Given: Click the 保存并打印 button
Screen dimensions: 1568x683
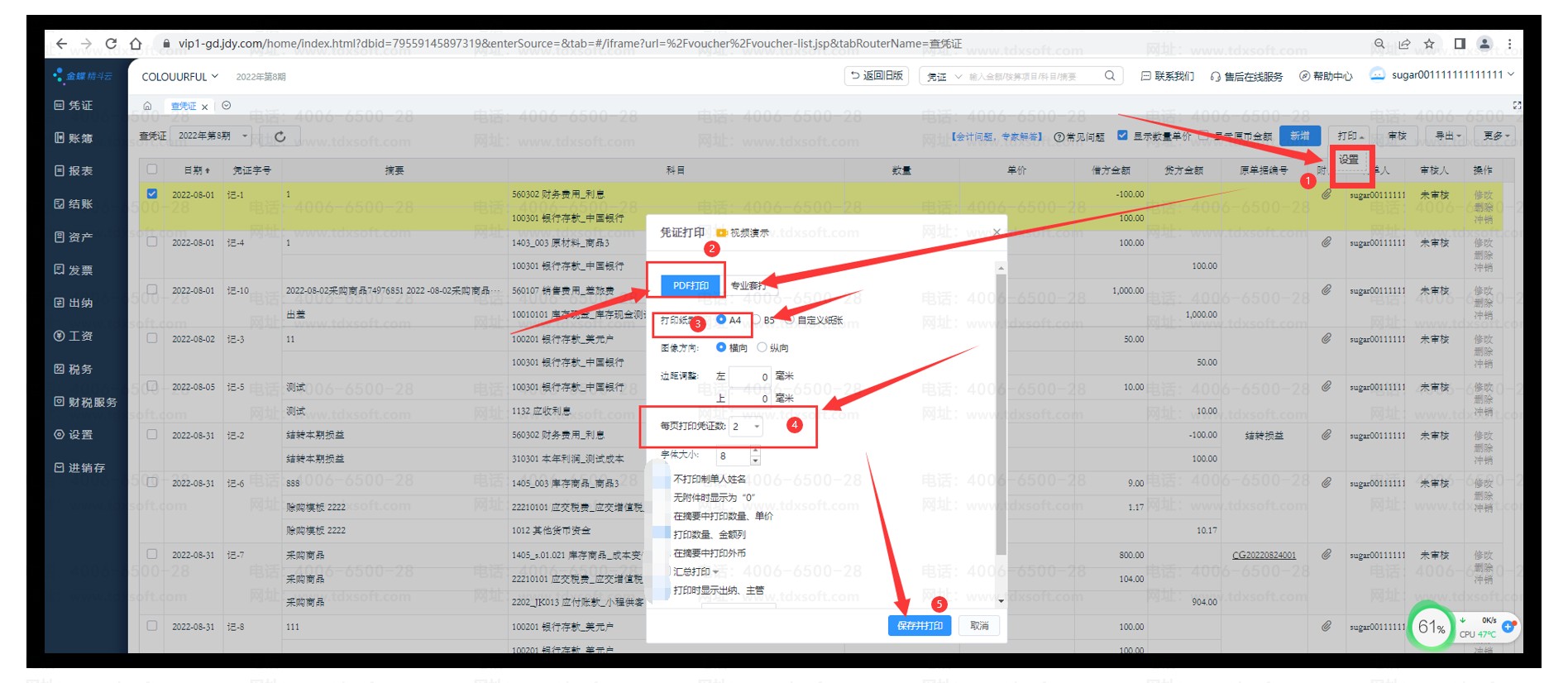Looking at the screenshot, I should pos(920,626).
